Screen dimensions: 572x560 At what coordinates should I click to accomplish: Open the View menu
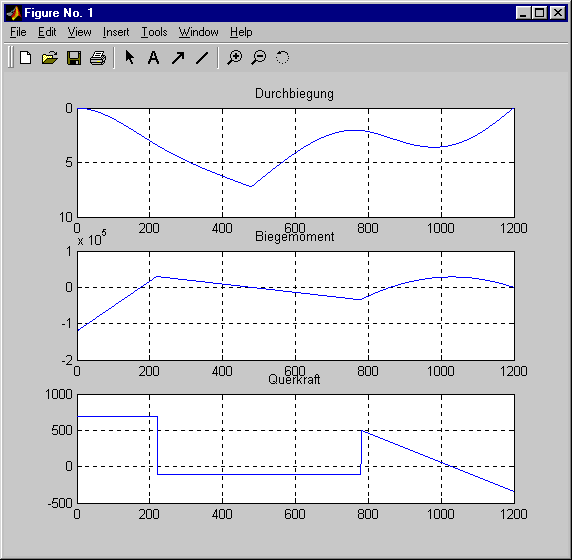pyautogui.click(x=79, y=32)
